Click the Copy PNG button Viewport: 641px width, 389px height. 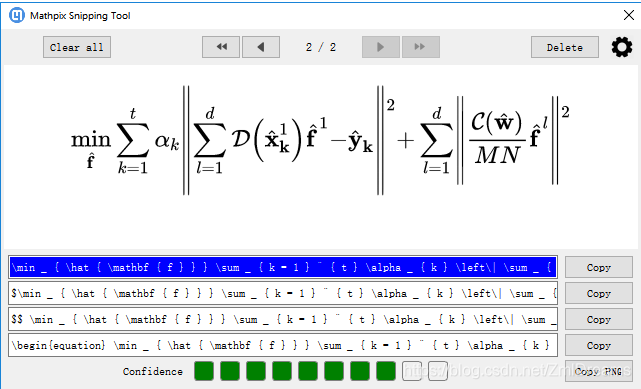[599, 371]
